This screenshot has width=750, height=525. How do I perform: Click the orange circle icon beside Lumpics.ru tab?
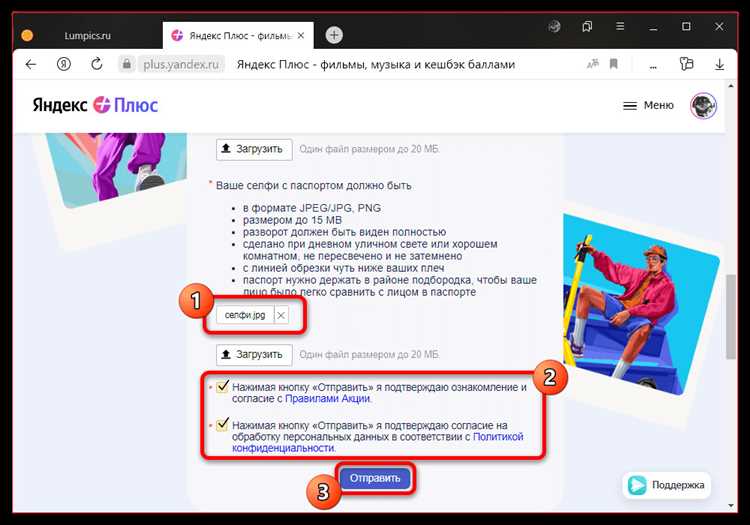(x=27, y=35)
